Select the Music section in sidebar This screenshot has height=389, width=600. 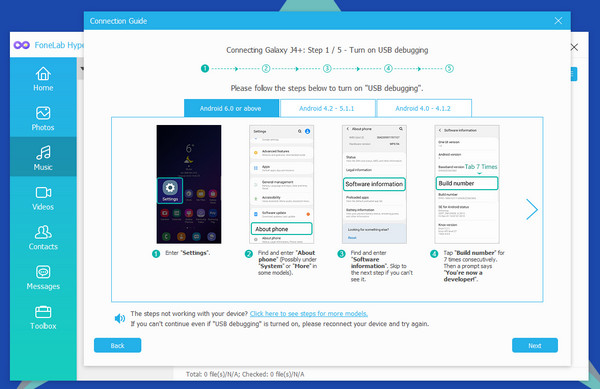43,157
